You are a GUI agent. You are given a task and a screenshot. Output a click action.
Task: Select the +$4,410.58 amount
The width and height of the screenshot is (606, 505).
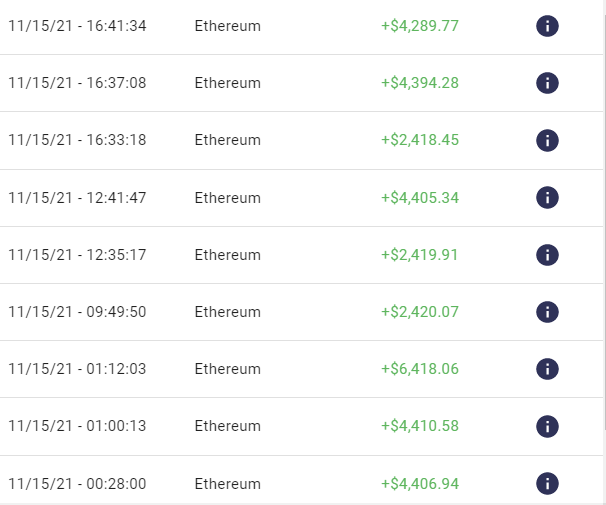(420, 427)
